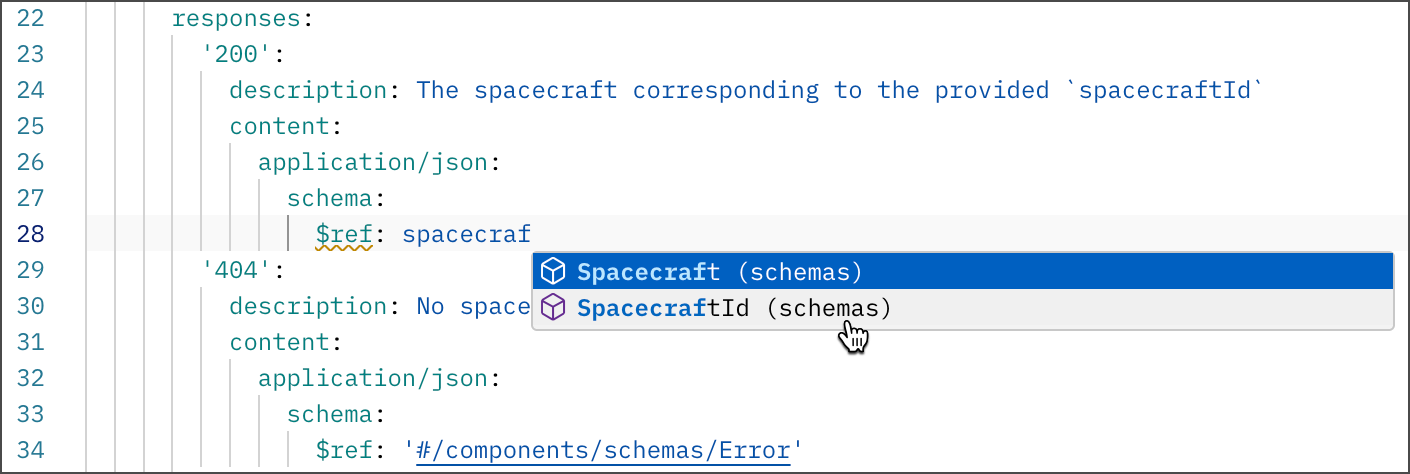Click line number 22 in the gutter
Viewport: 1410px width, 474px height.
coord(31,19)
